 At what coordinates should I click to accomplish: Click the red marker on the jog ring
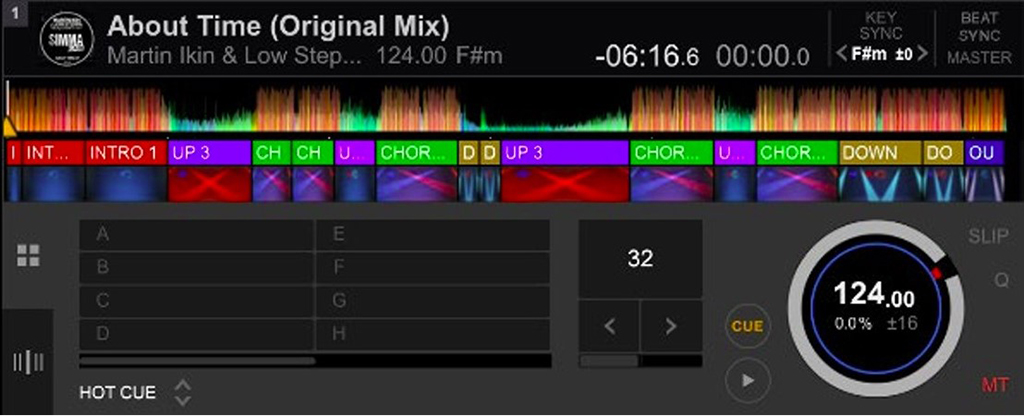coord(936,274)
